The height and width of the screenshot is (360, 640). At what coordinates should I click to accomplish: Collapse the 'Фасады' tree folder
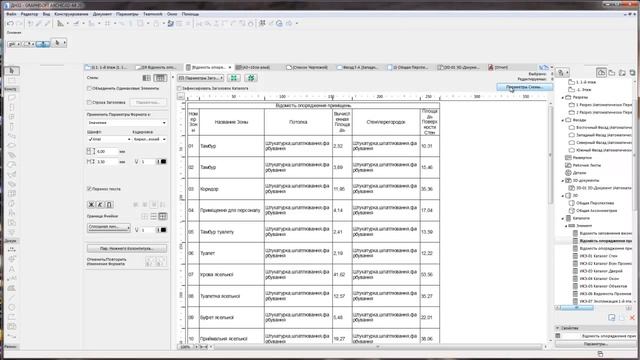(563, 120)
